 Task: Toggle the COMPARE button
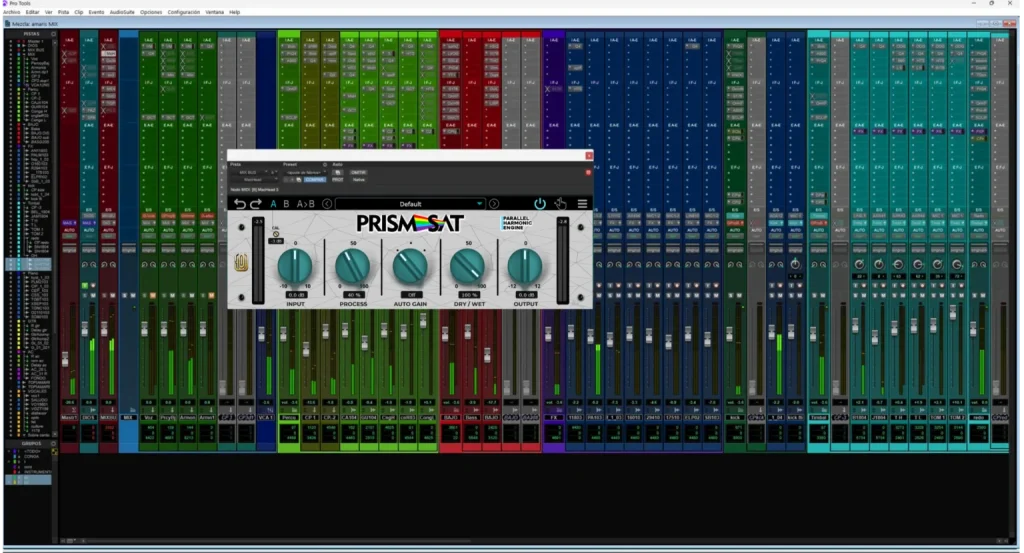(314, 180)
